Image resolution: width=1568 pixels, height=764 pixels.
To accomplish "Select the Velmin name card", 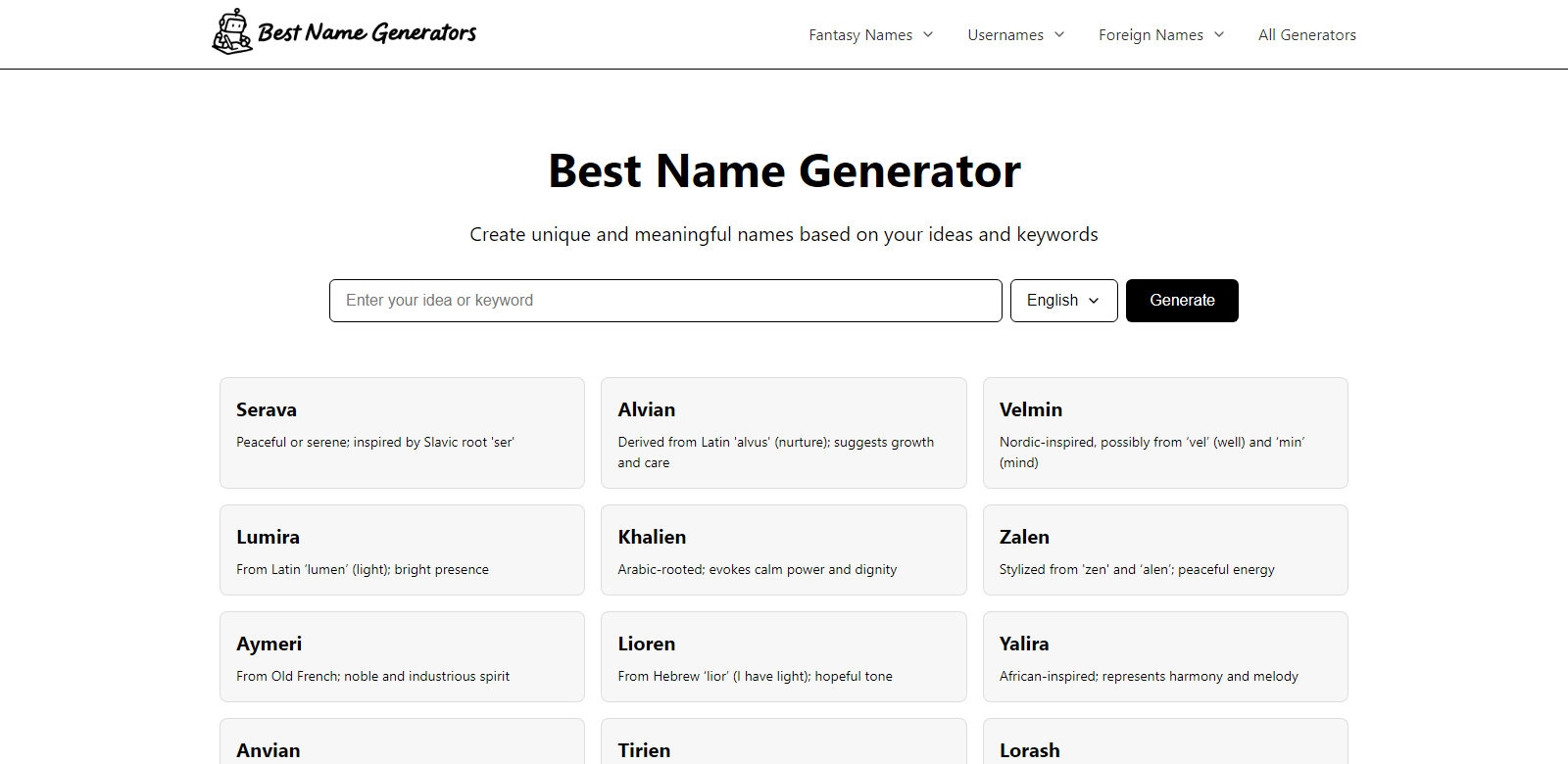I will [x=1165, y=433].
